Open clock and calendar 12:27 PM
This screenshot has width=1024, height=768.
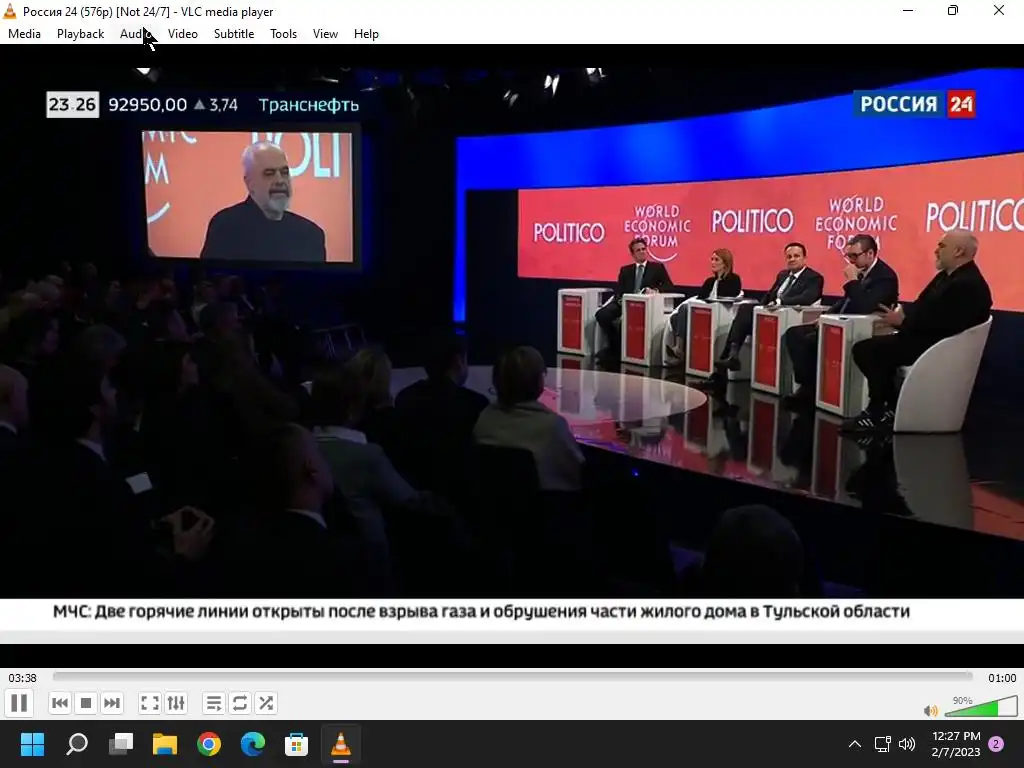(956, 744)
